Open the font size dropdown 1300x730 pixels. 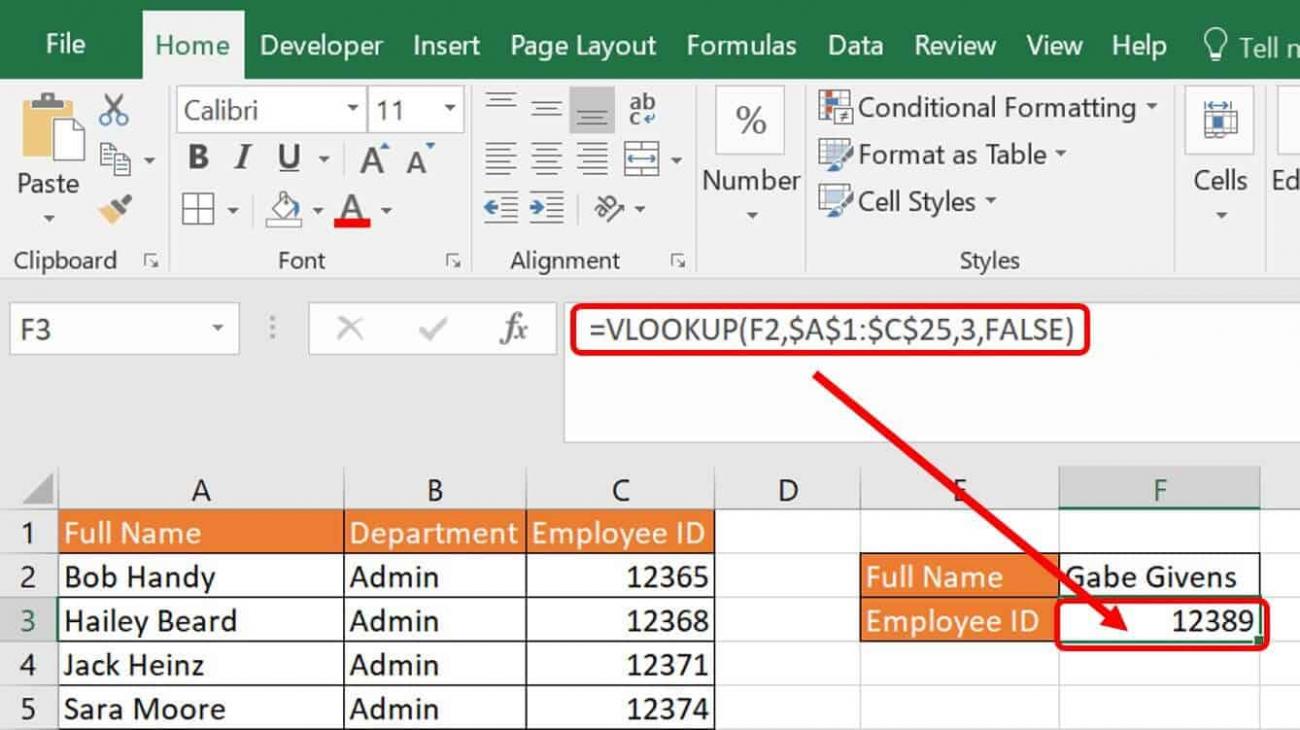[447, 110]
